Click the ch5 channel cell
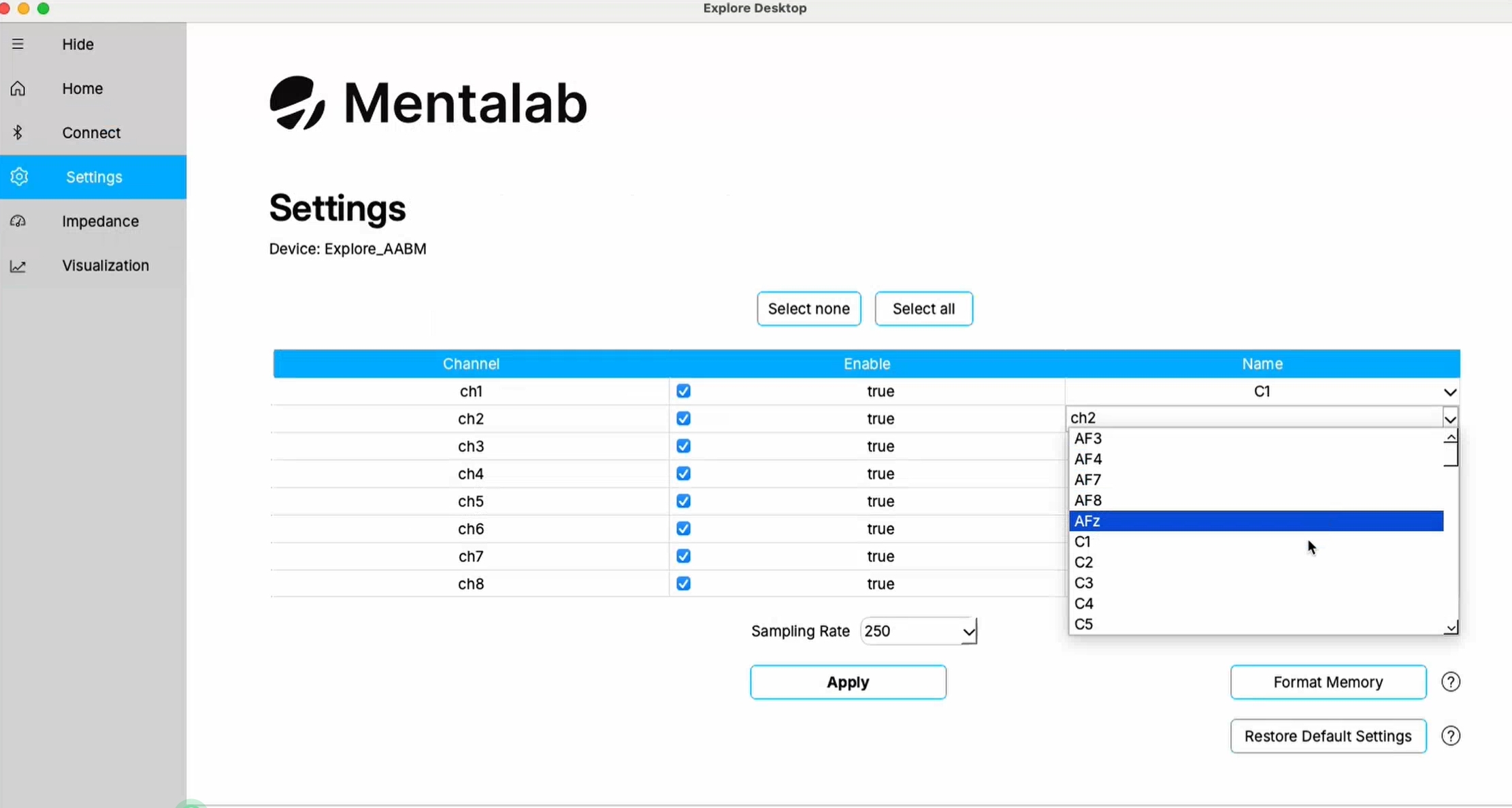The image size is (1512, 808). pyautogui.click(x=471, y=501)
